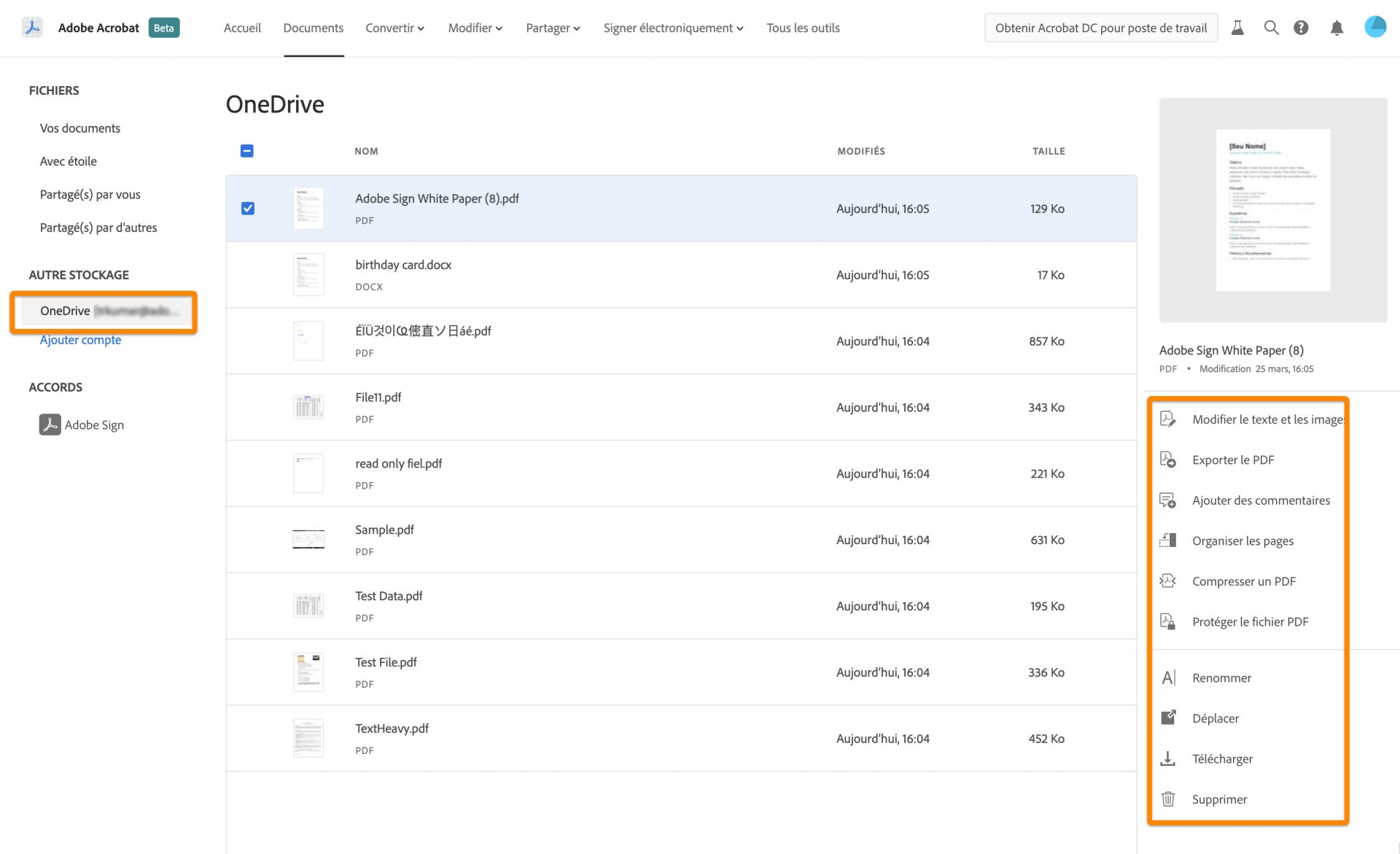Open the user profile avatar
Screen dimensions: 1400x854
coord(1374,27)
